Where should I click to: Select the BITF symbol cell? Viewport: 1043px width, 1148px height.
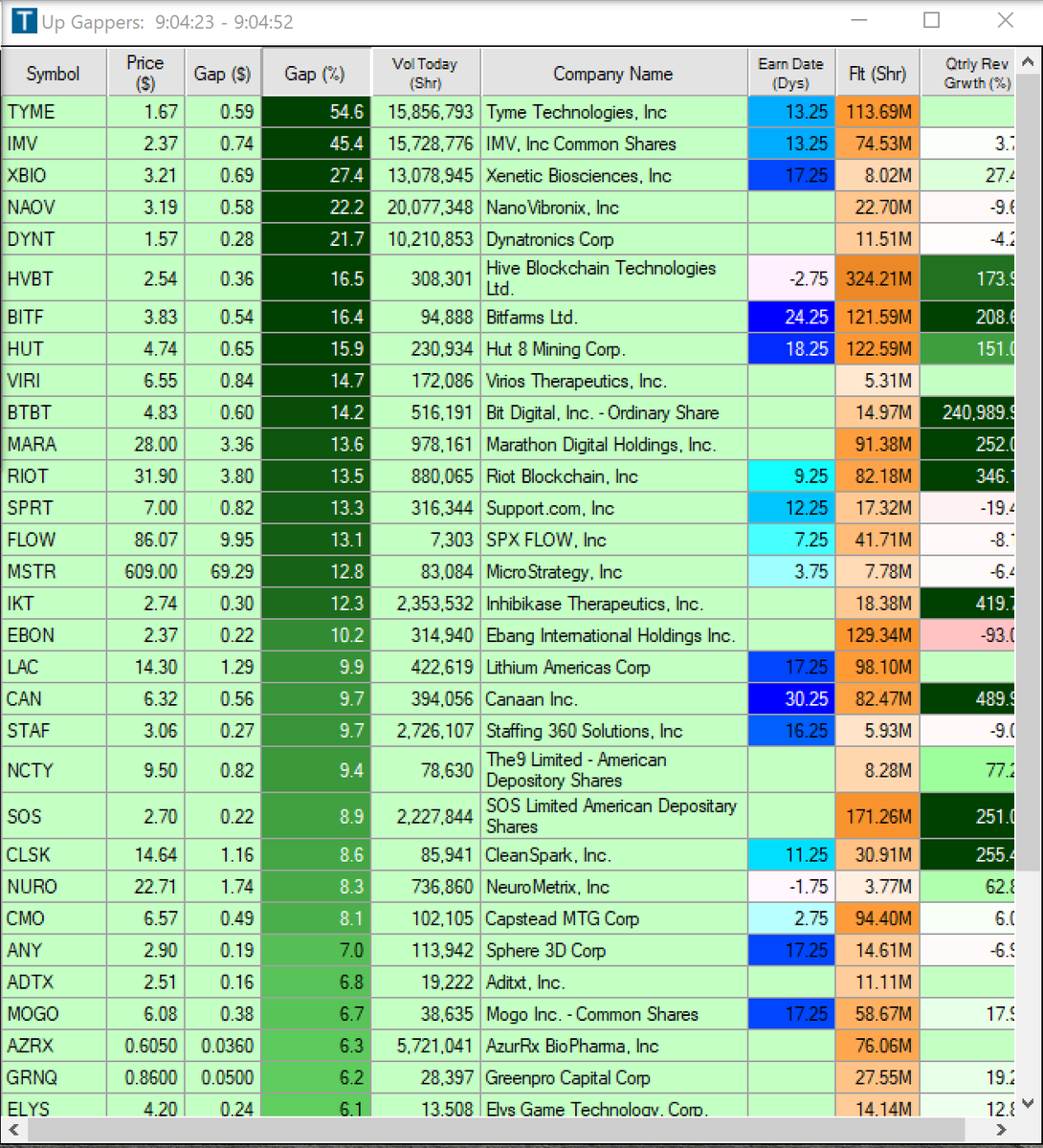click(x=54, y=317)
